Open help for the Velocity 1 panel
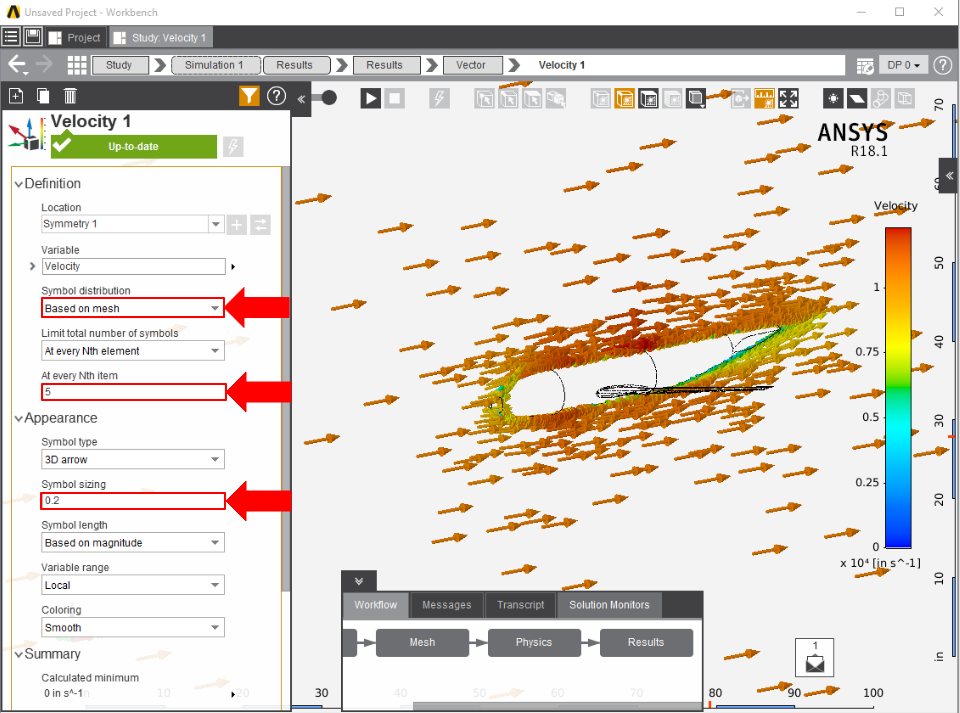This screenshot has width=960, height=713. (276, 96)
